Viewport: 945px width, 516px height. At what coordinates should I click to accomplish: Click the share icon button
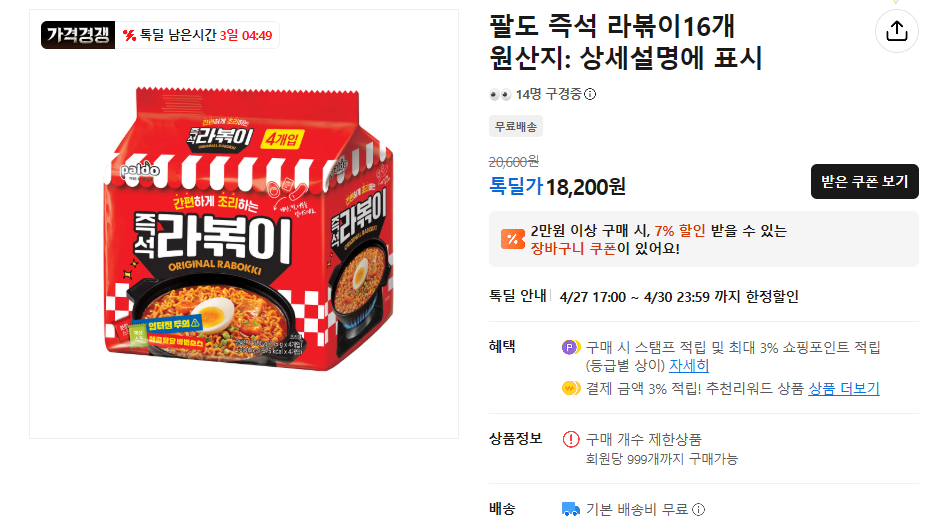896,31
